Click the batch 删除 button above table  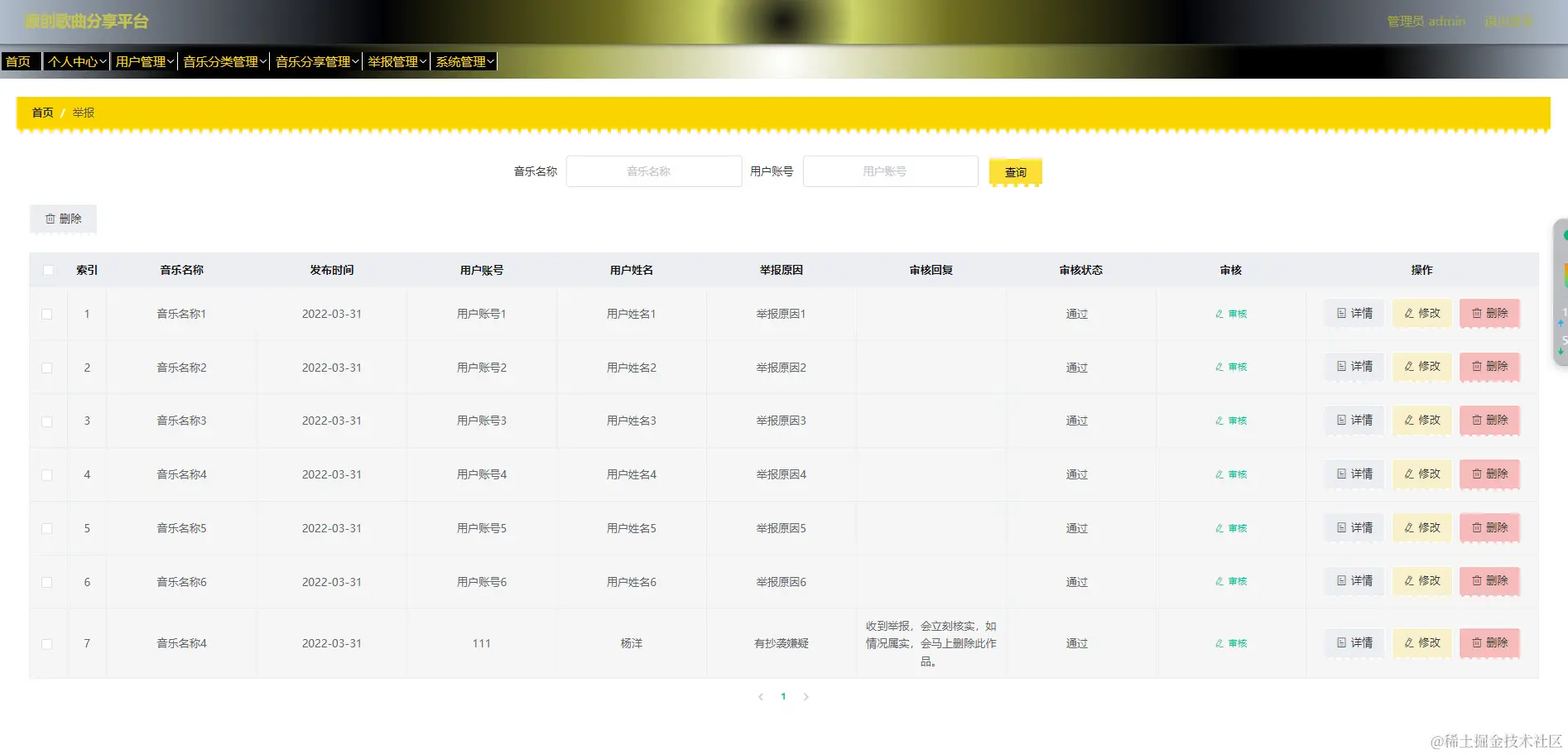pyautogui.click(x=64, y=219)
